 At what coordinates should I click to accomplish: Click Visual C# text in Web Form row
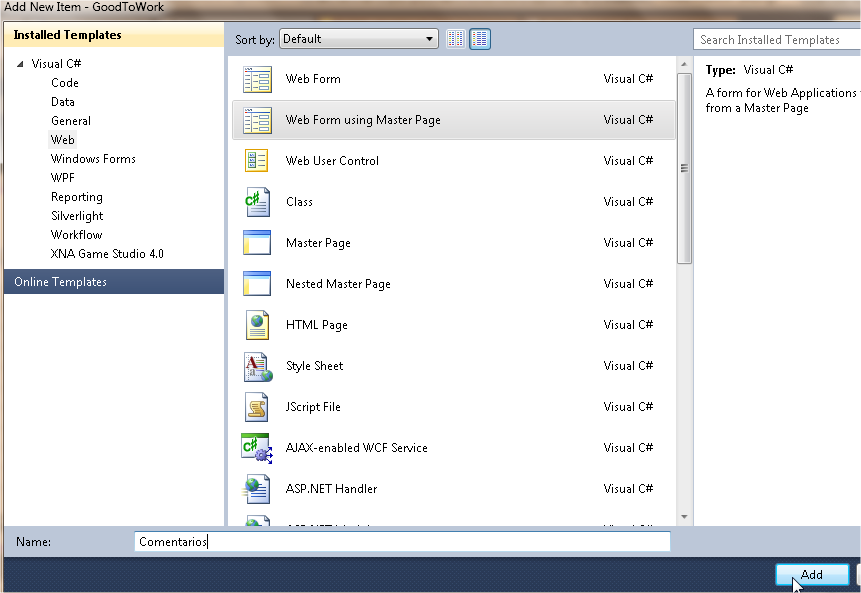pos(628,79)
